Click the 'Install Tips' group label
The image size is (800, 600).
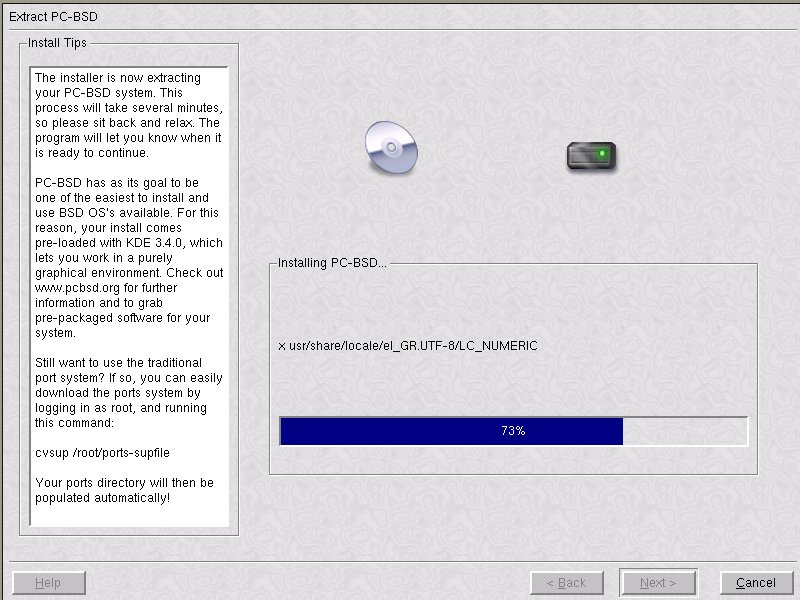[x=57, y=43]
